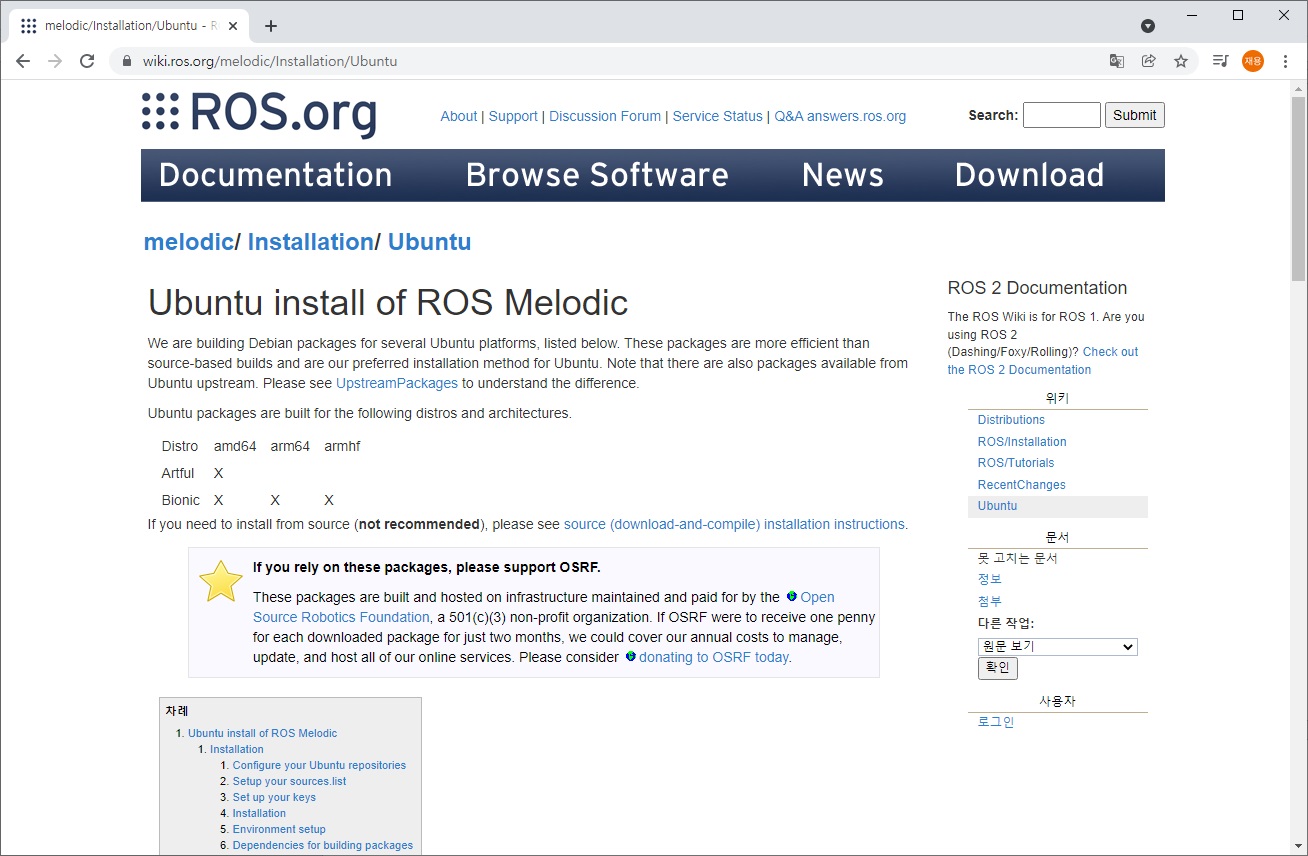Click the scrollbar down arrow
Image resolution: width=1308 pixels, height=856 pixels.
tap(1298, 847)
